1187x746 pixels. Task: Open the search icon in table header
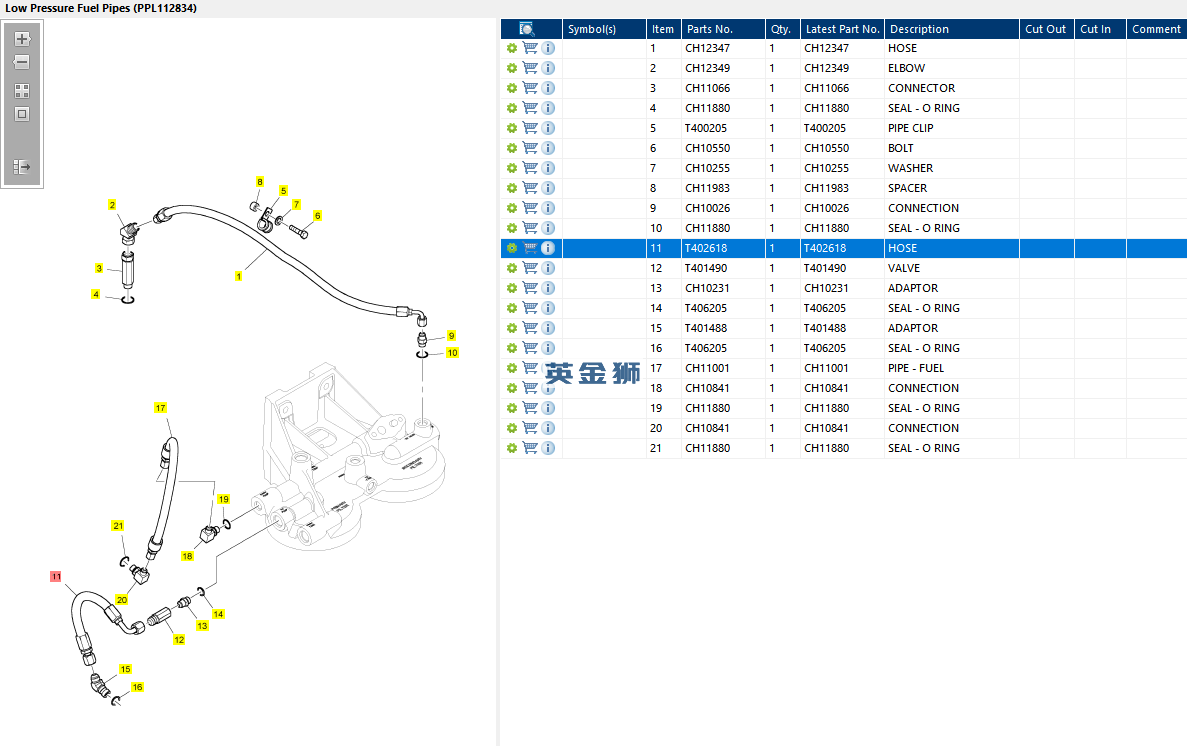(527, 29)
